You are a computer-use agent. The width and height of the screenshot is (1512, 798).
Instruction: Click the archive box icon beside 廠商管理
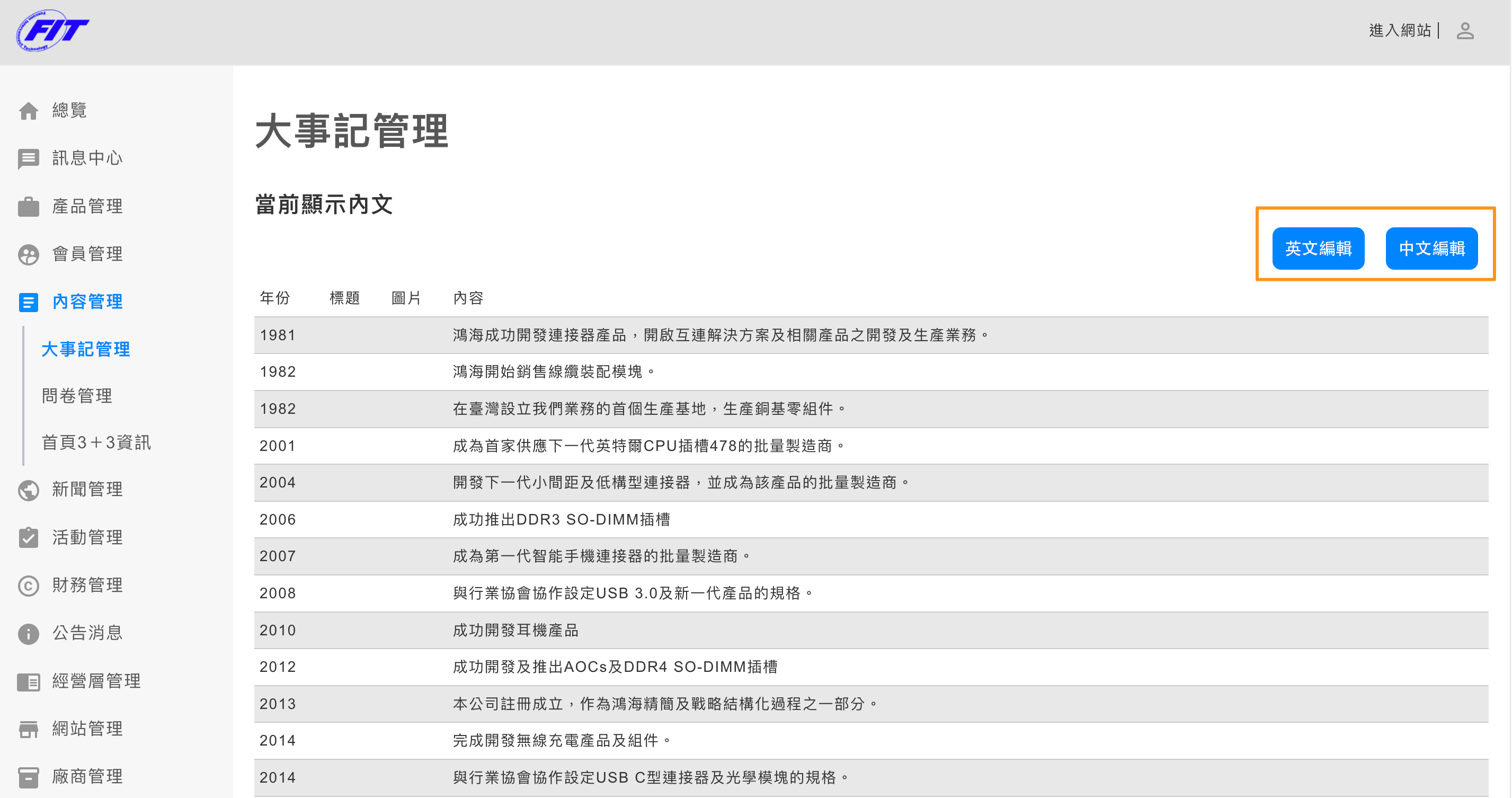pos(28,777)
